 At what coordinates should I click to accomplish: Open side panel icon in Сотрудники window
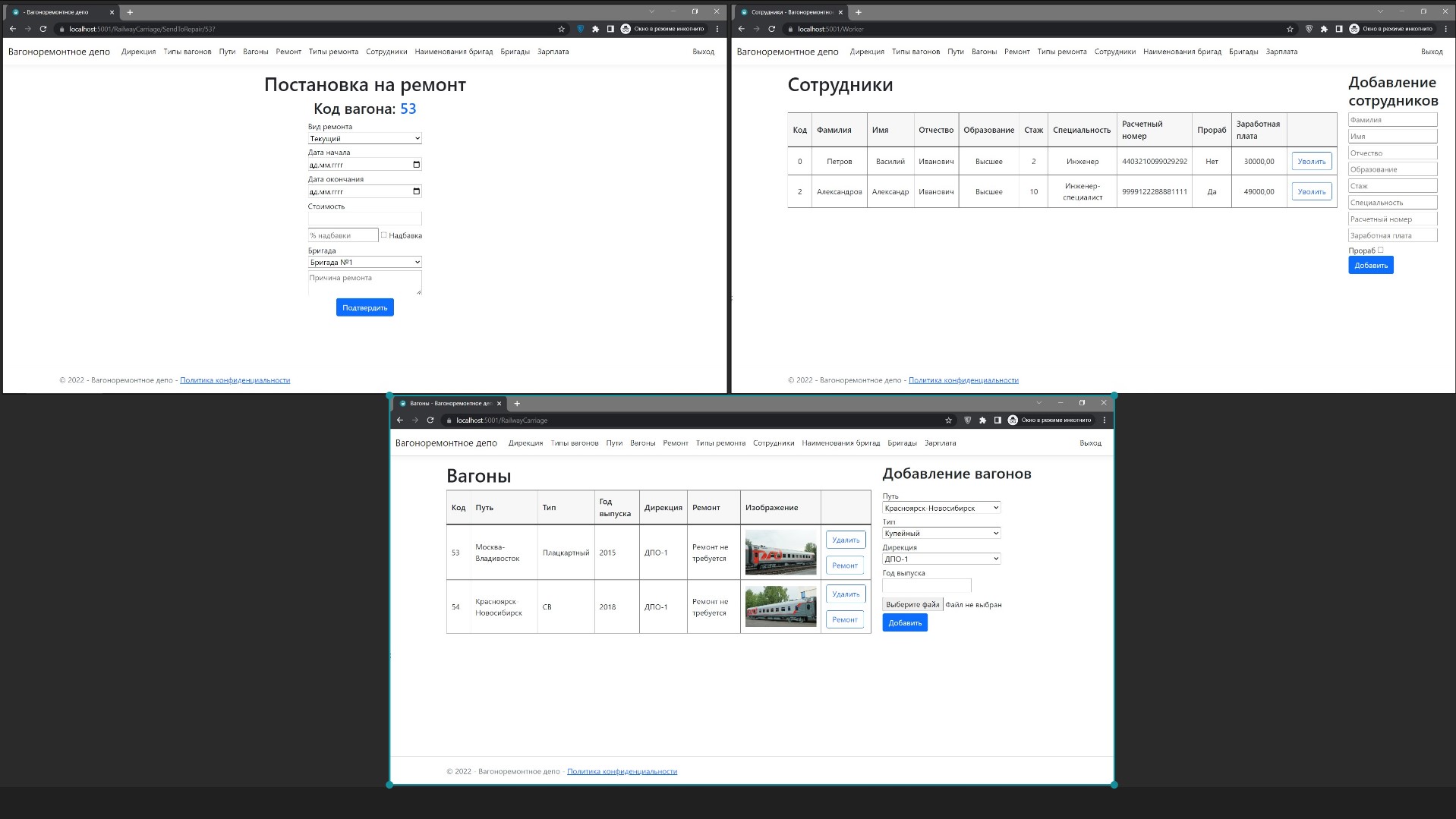pos(1339,29)
